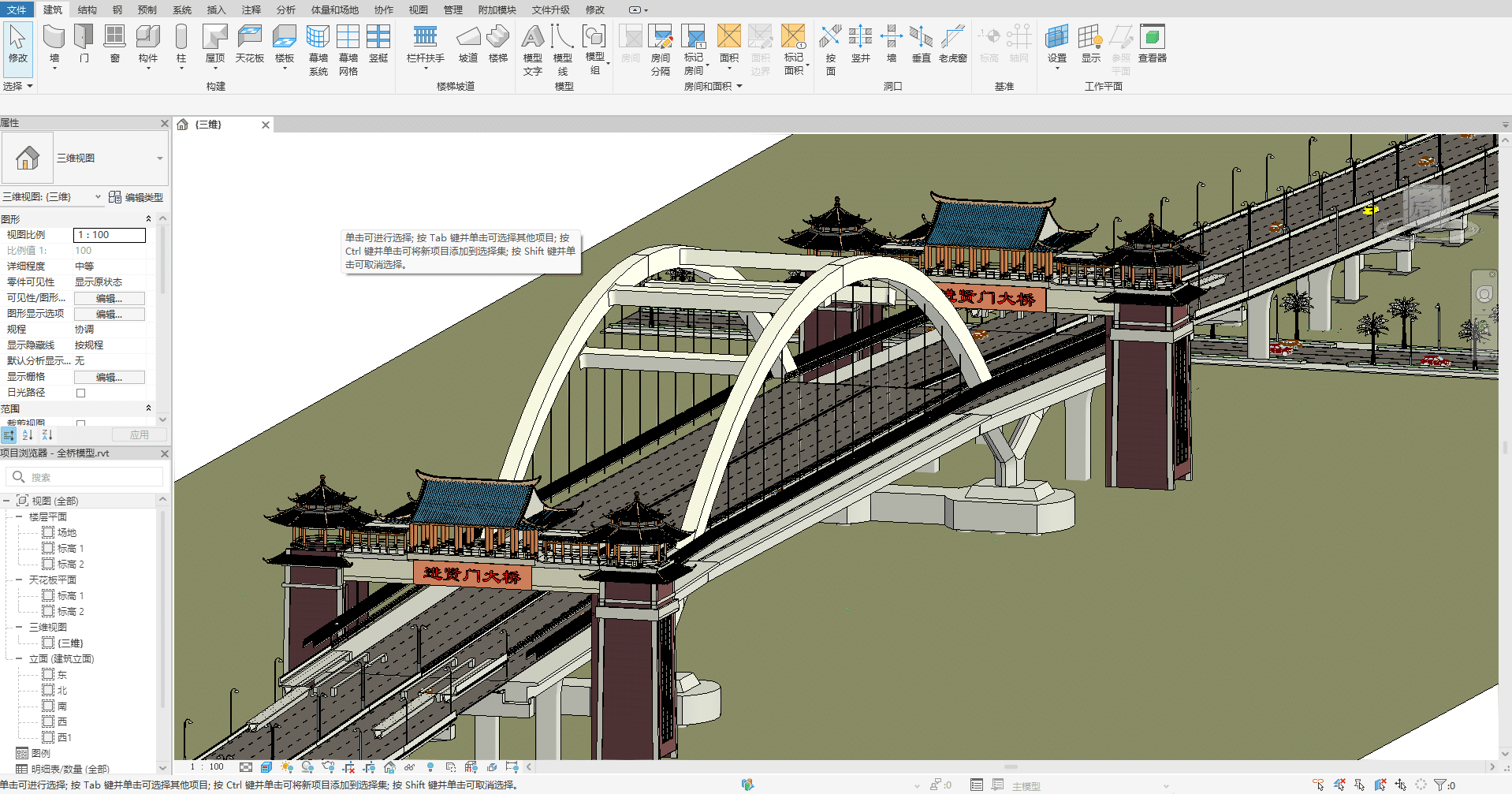Check the 裁剪视图 checkbox
Viewport: 1512px width, 794px height.
click(x=81, y=424)
